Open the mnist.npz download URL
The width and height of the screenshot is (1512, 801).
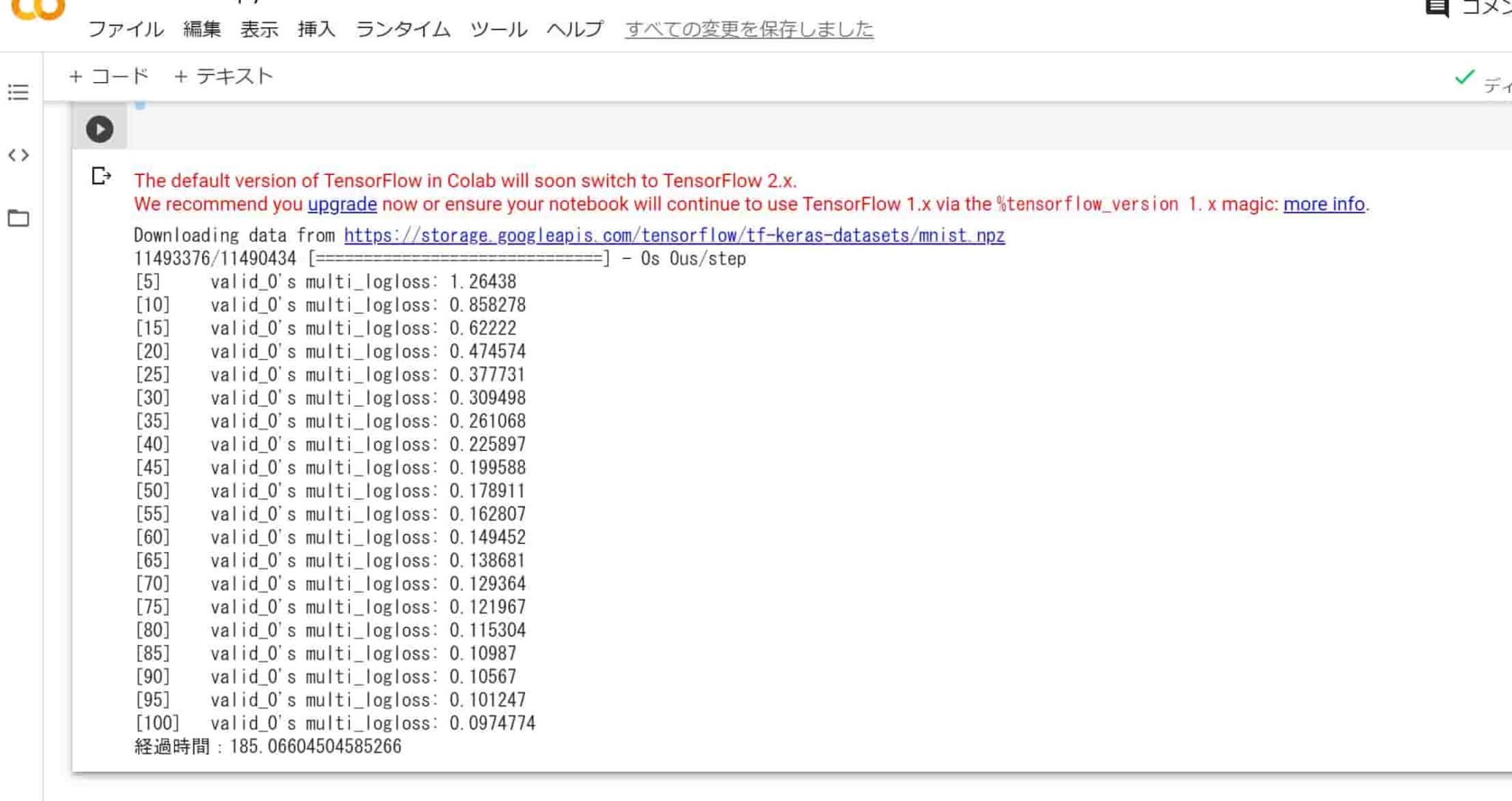(673, 235)
